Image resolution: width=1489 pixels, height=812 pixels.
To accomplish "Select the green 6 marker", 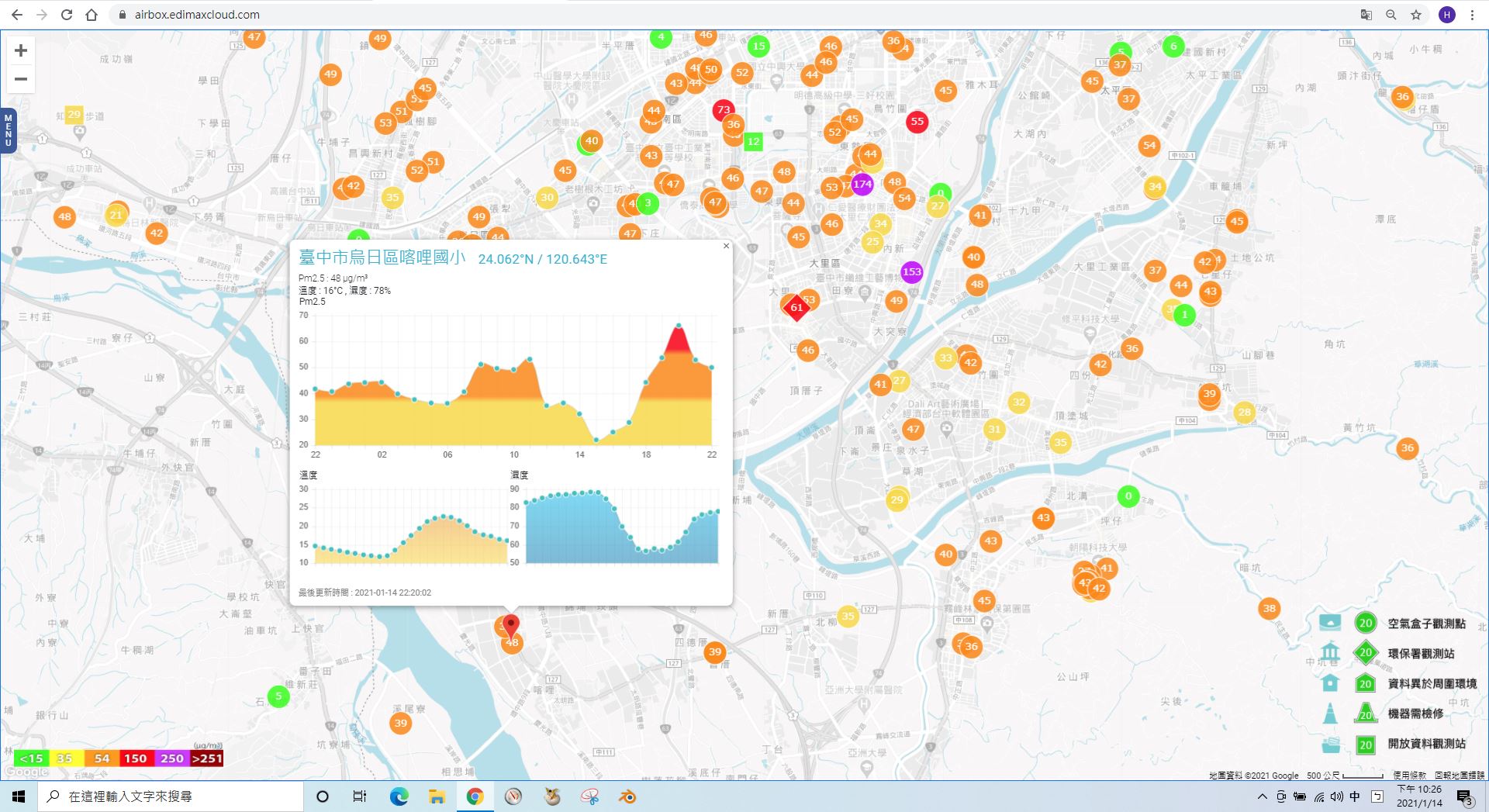I will coord(1173,47).
